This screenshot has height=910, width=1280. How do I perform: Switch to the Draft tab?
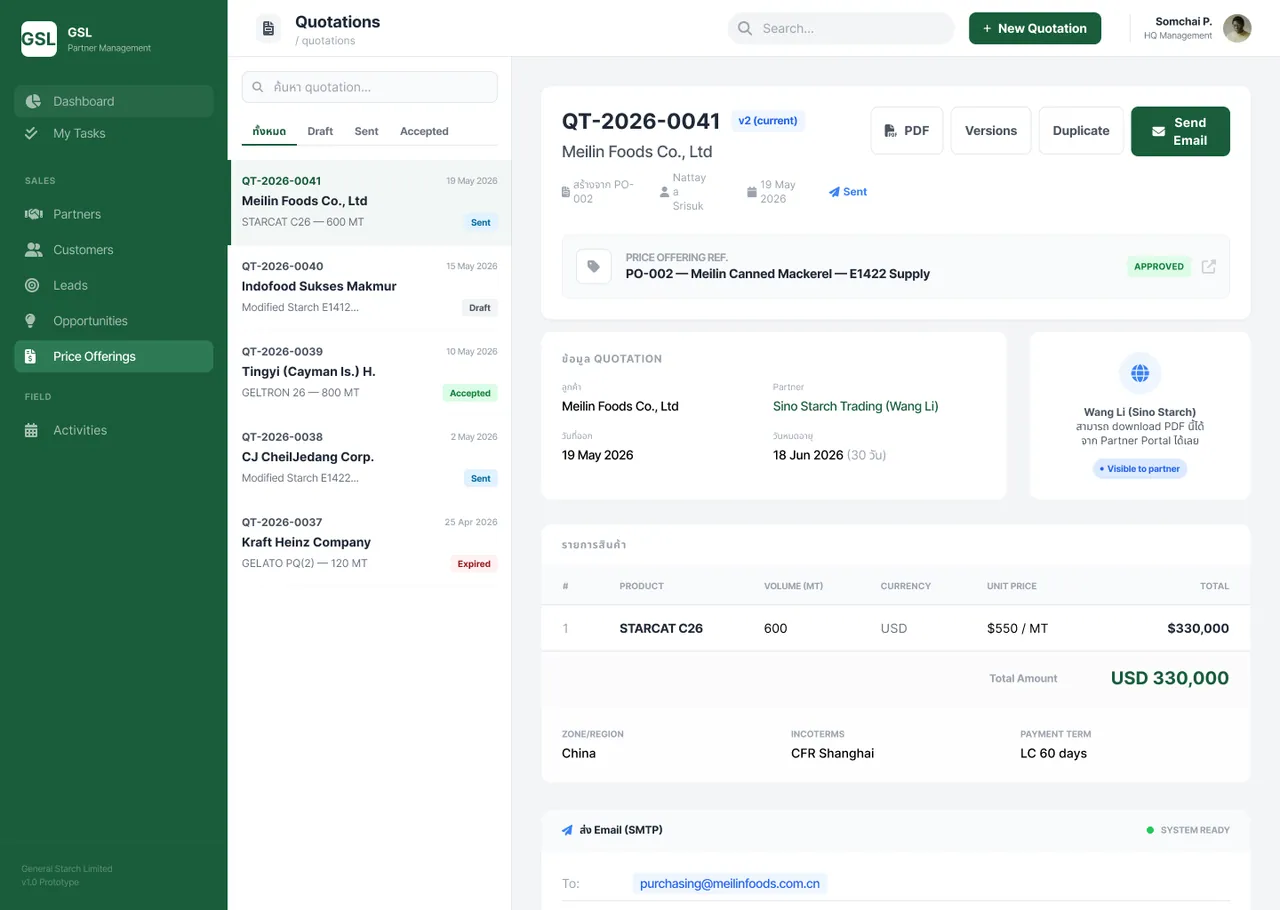click(320, 131)
